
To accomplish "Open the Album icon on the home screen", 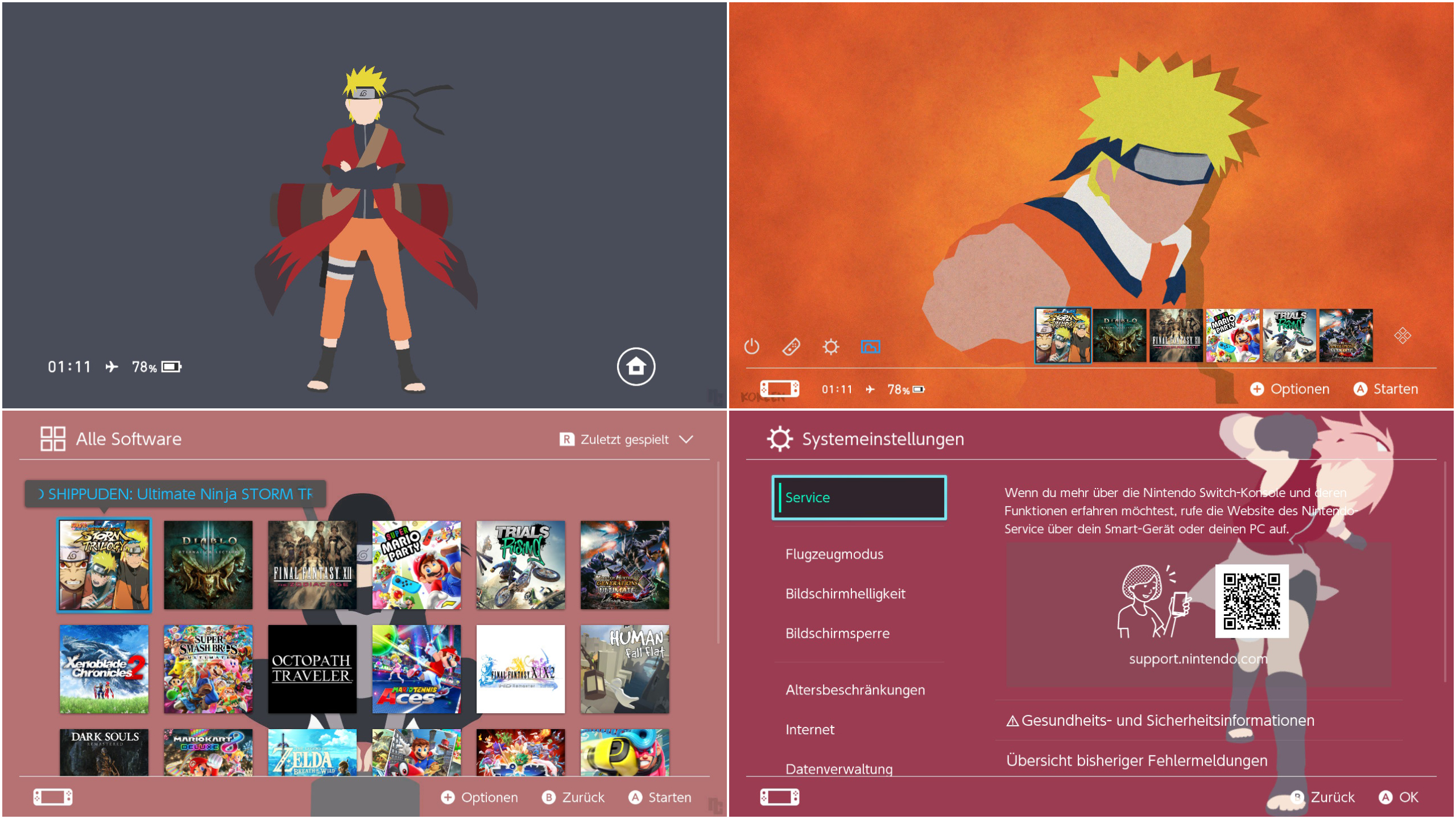I will pyautogui.click(x=870, y=346).
